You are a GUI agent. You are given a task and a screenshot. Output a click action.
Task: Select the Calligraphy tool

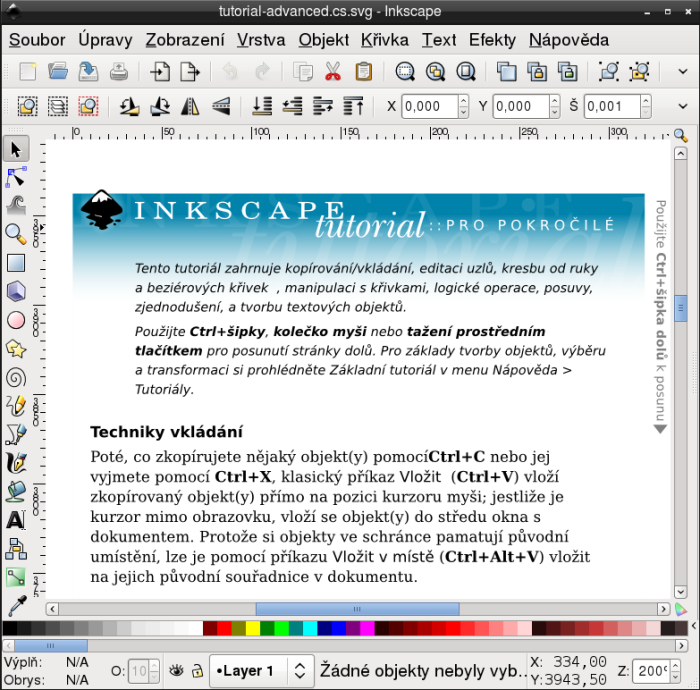click(x=16, y=463)
